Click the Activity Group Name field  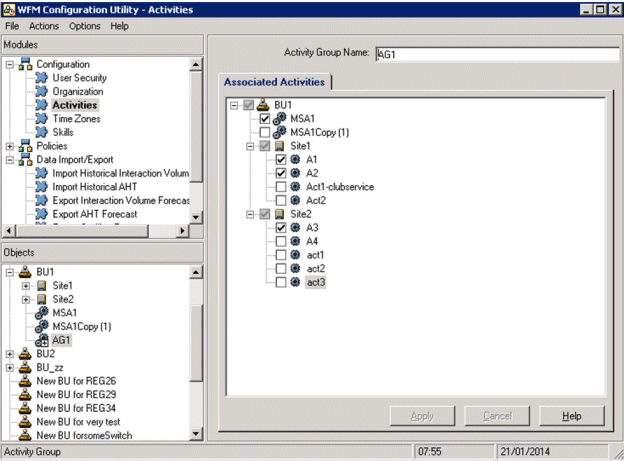(x=495, y=54)
